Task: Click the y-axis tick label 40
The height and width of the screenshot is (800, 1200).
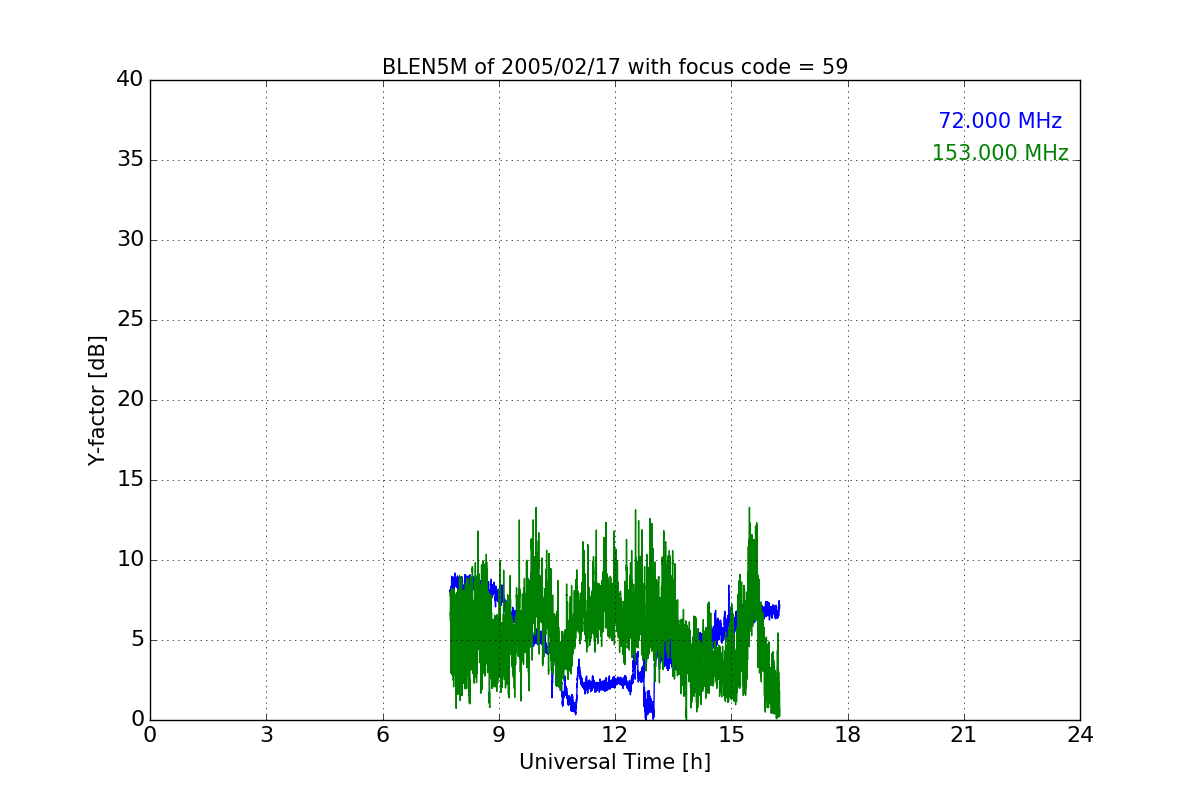Action: pos(130,80)
